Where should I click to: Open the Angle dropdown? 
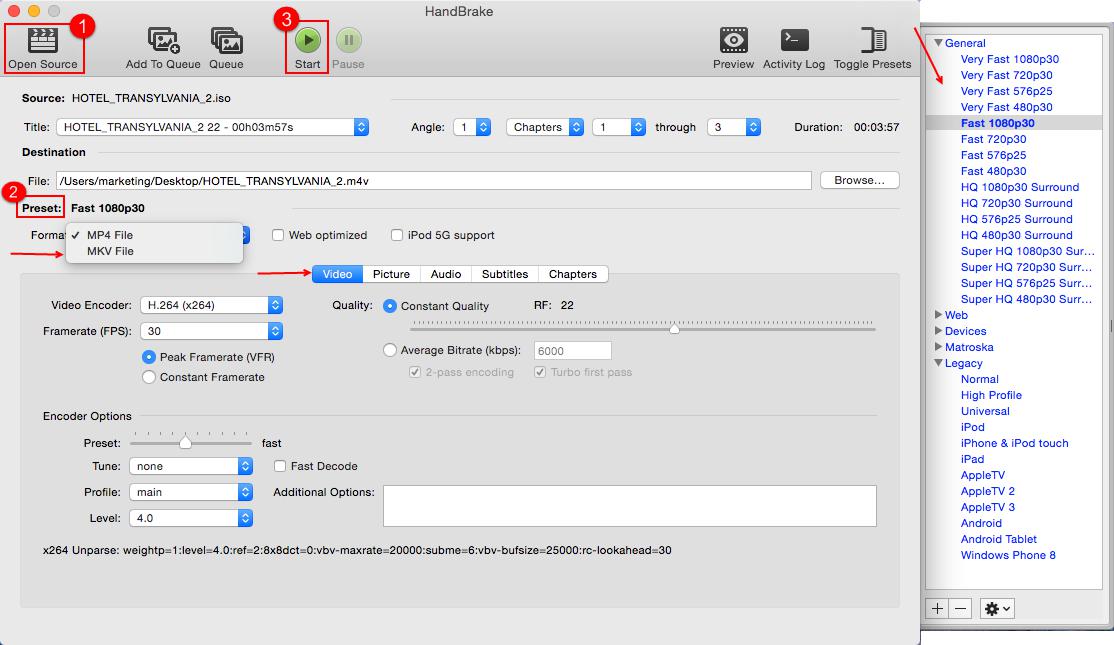tap(472, 127)
